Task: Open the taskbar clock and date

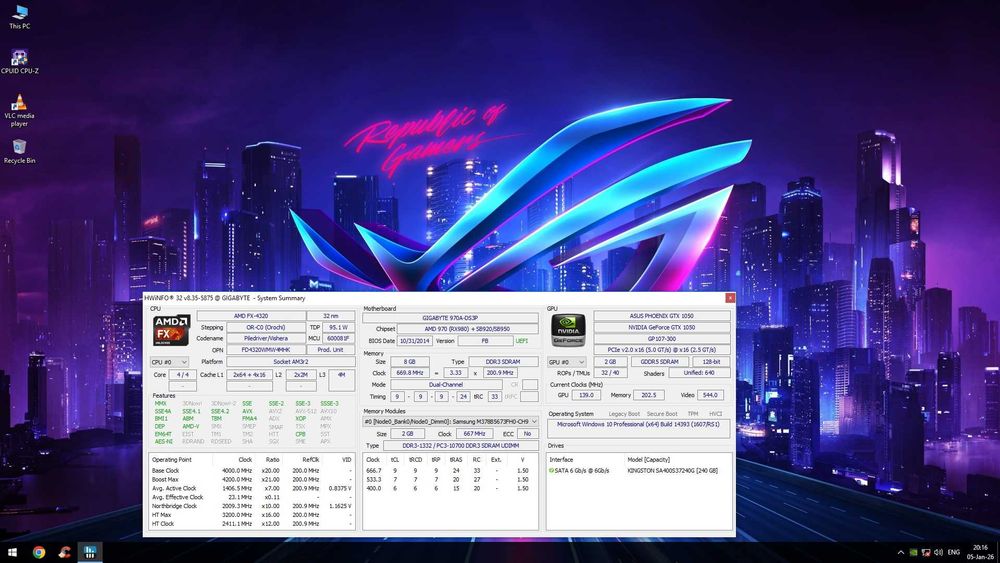Action: click(x=981, y=552)
